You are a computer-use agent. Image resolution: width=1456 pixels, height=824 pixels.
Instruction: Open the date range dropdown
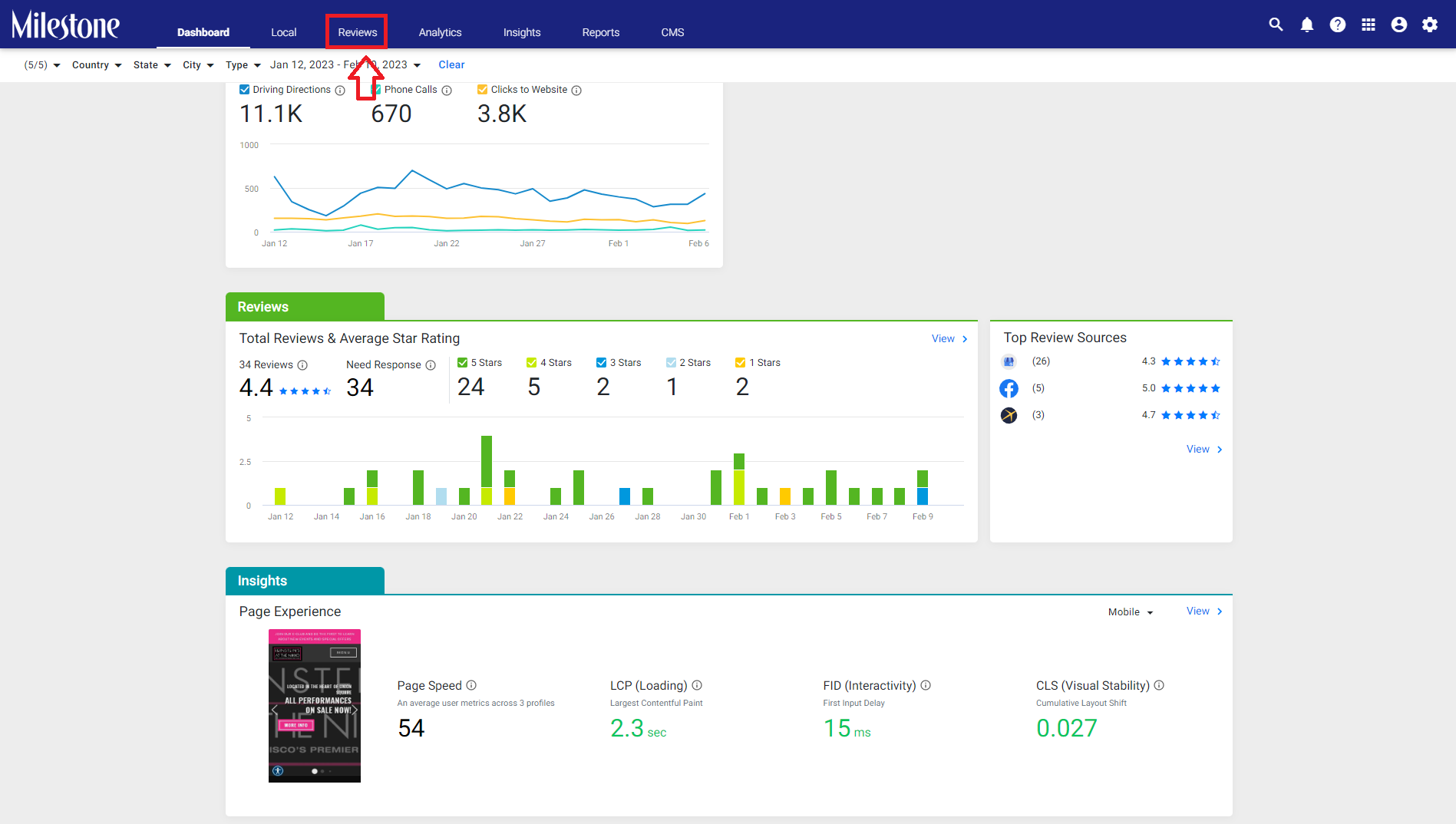[345, 65]
